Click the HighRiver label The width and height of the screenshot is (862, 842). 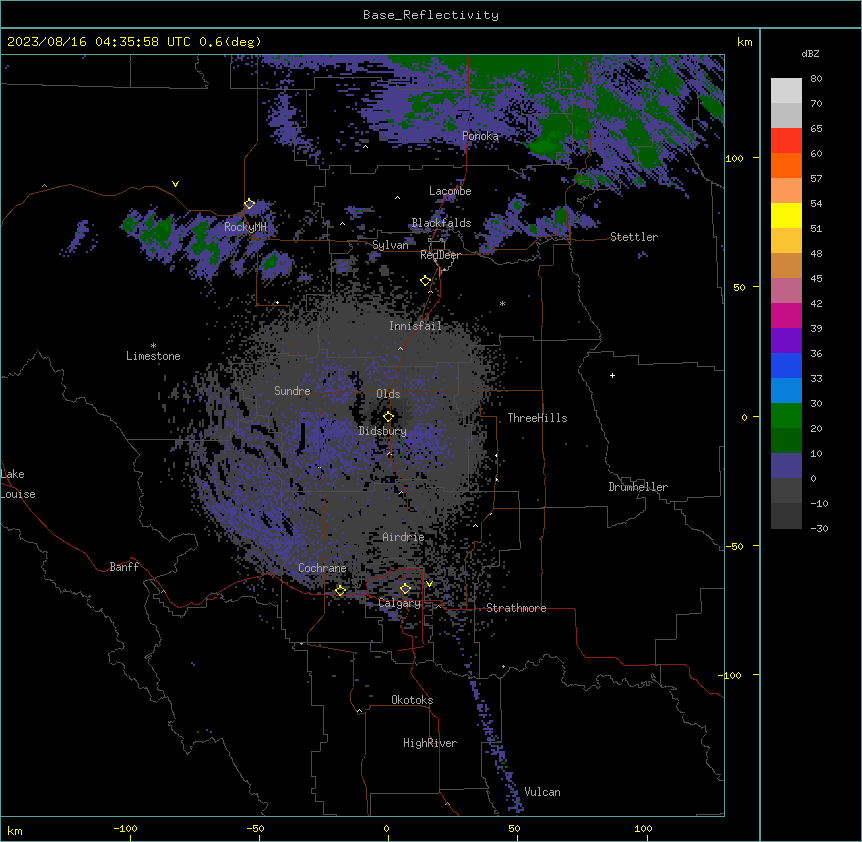pos(430,743)
